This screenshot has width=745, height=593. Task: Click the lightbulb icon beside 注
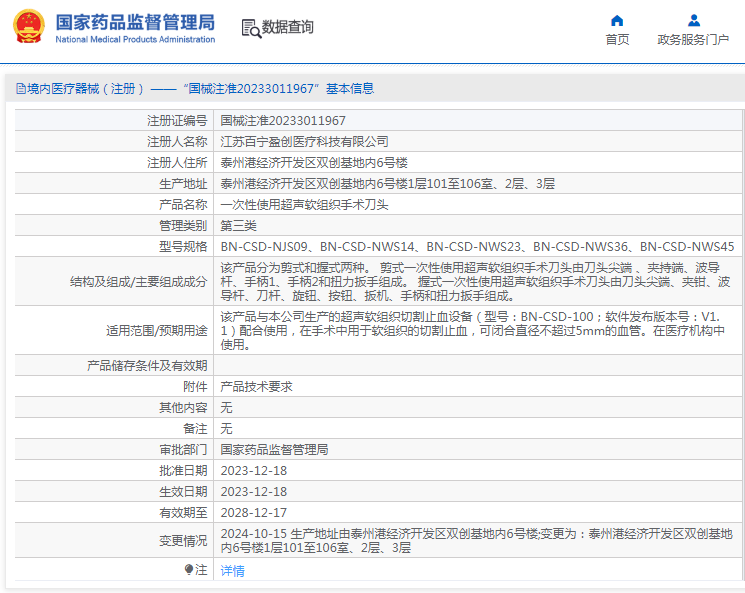(189, 569)
